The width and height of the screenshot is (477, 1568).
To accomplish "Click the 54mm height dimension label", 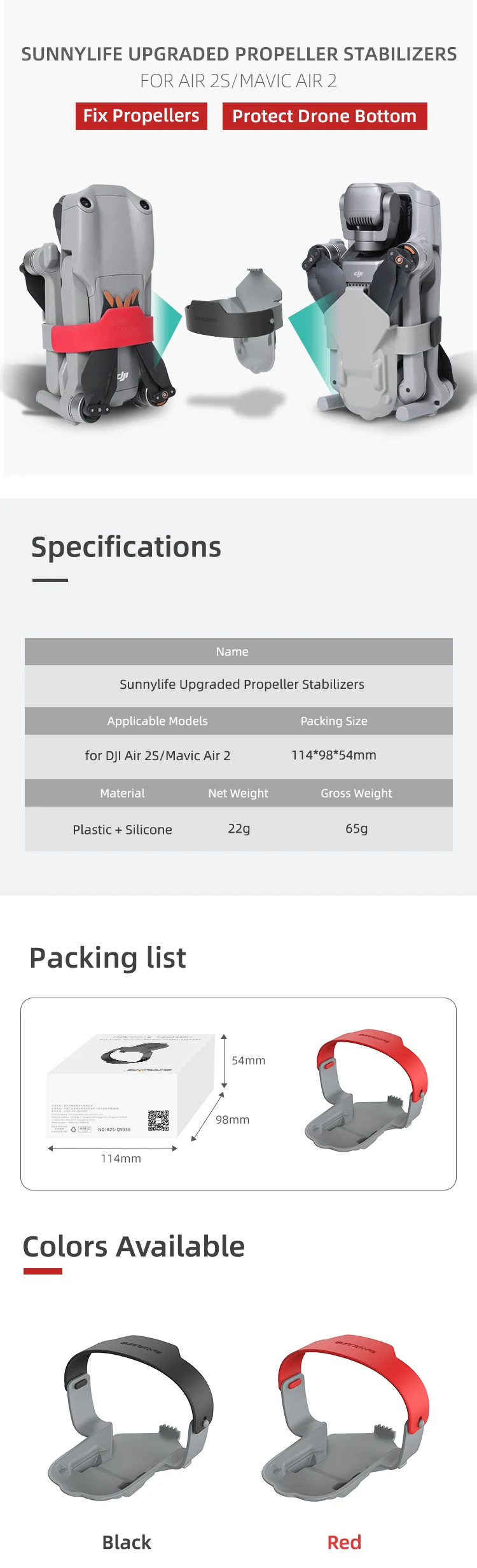I will click(248, 1061).
